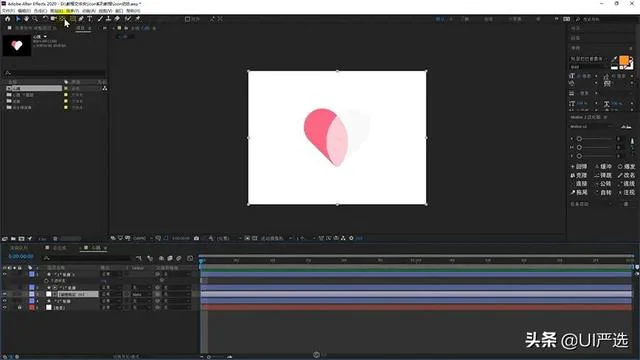640x360 pixels.
Task: Toggle the Snapping checkbox in the toolbar
Action: (x=187, y=19)
